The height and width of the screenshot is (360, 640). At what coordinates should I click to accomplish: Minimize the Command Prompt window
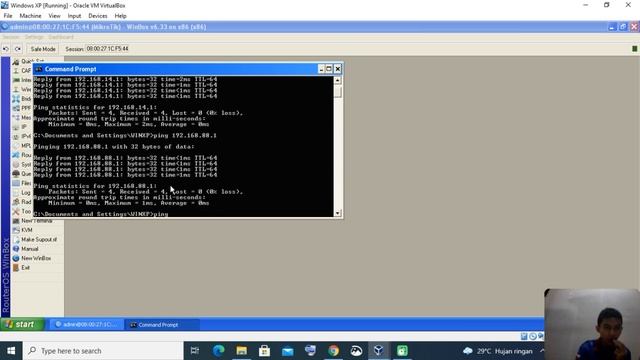tap(321, 69)
